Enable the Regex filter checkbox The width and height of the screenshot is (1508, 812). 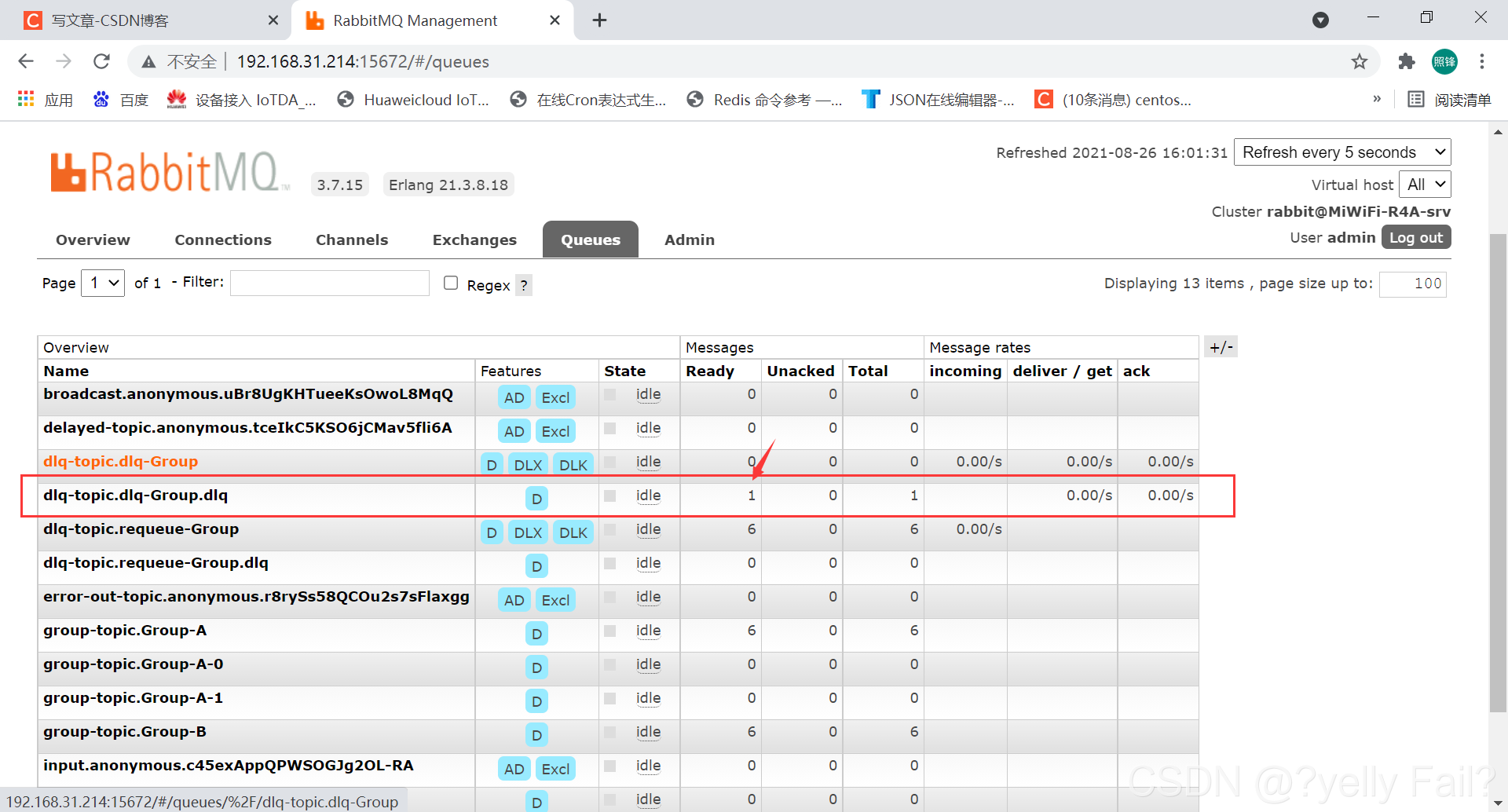click(x=451, y=283)
